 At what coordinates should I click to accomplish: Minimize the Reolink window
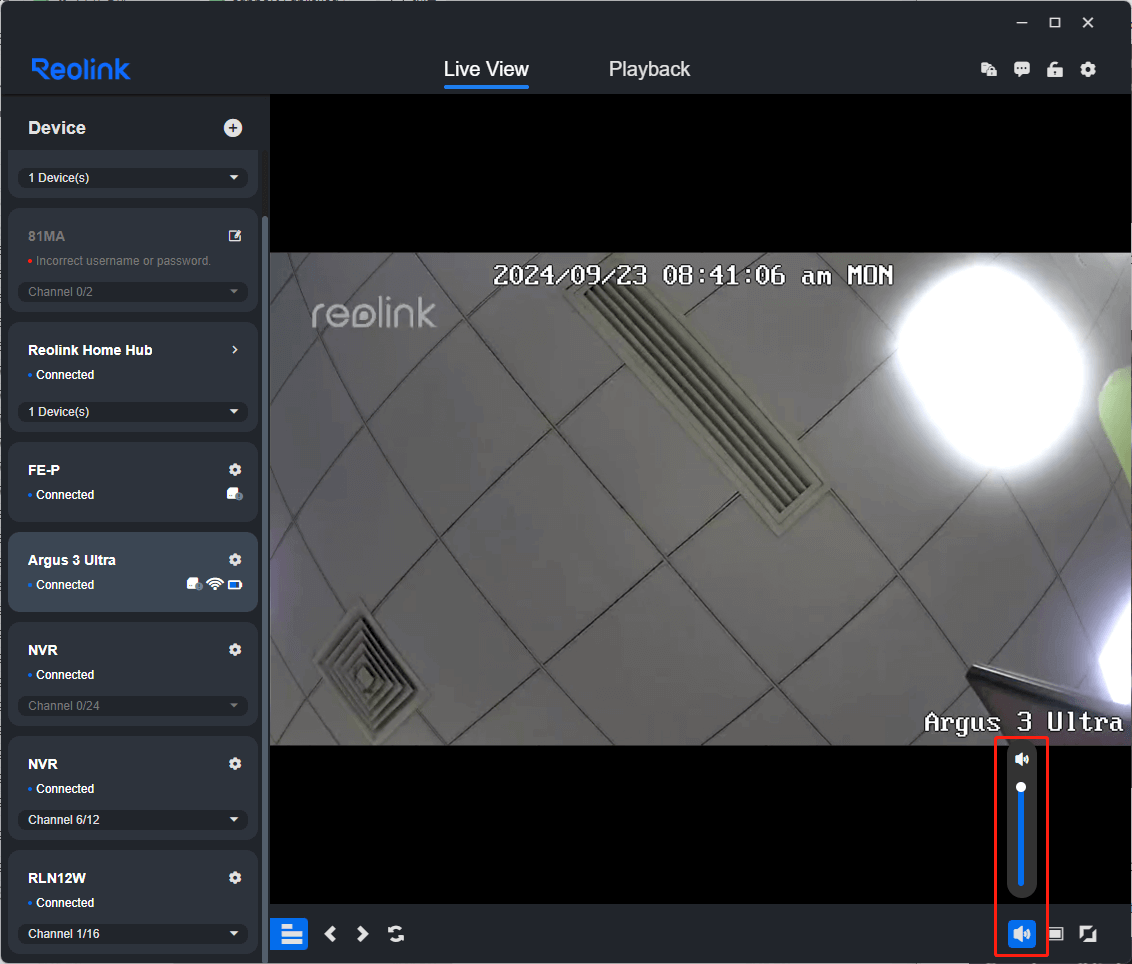tap(1022, 23)
